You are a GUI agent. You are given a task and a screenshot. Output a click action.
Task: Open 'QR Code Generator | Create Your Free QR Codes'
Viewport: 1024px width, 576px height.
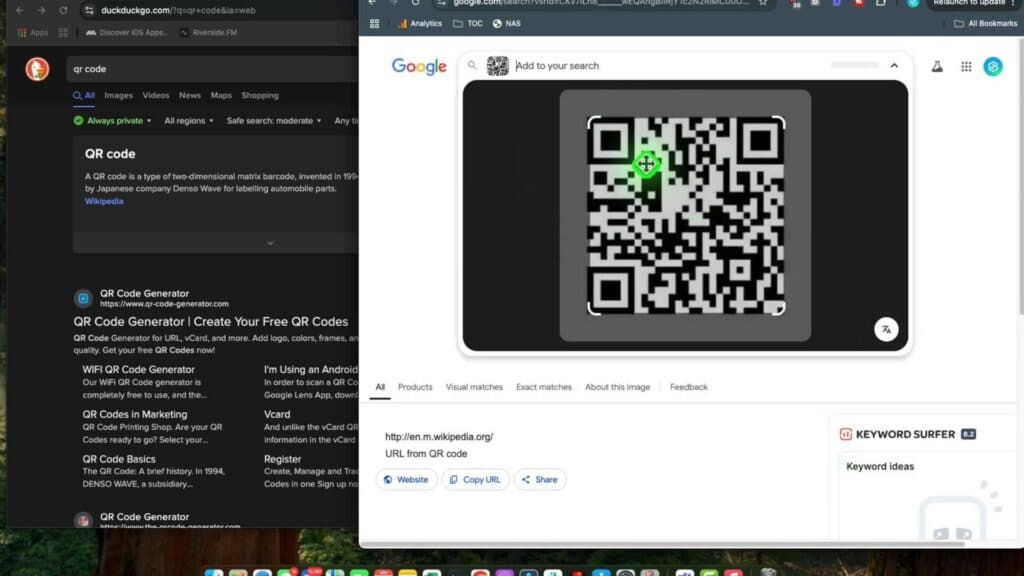(x=210, y=321)
